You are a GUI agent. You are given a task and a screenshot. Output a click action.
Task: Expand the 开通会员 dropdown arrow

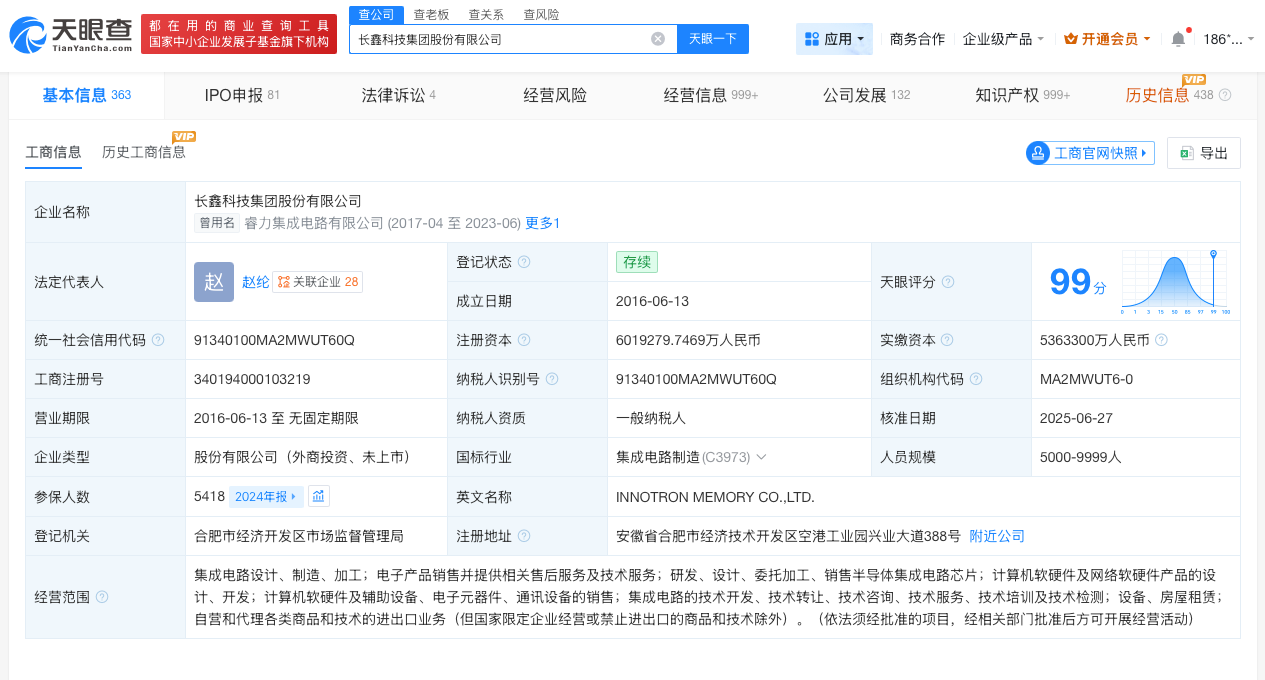[x=1147, y=39]
